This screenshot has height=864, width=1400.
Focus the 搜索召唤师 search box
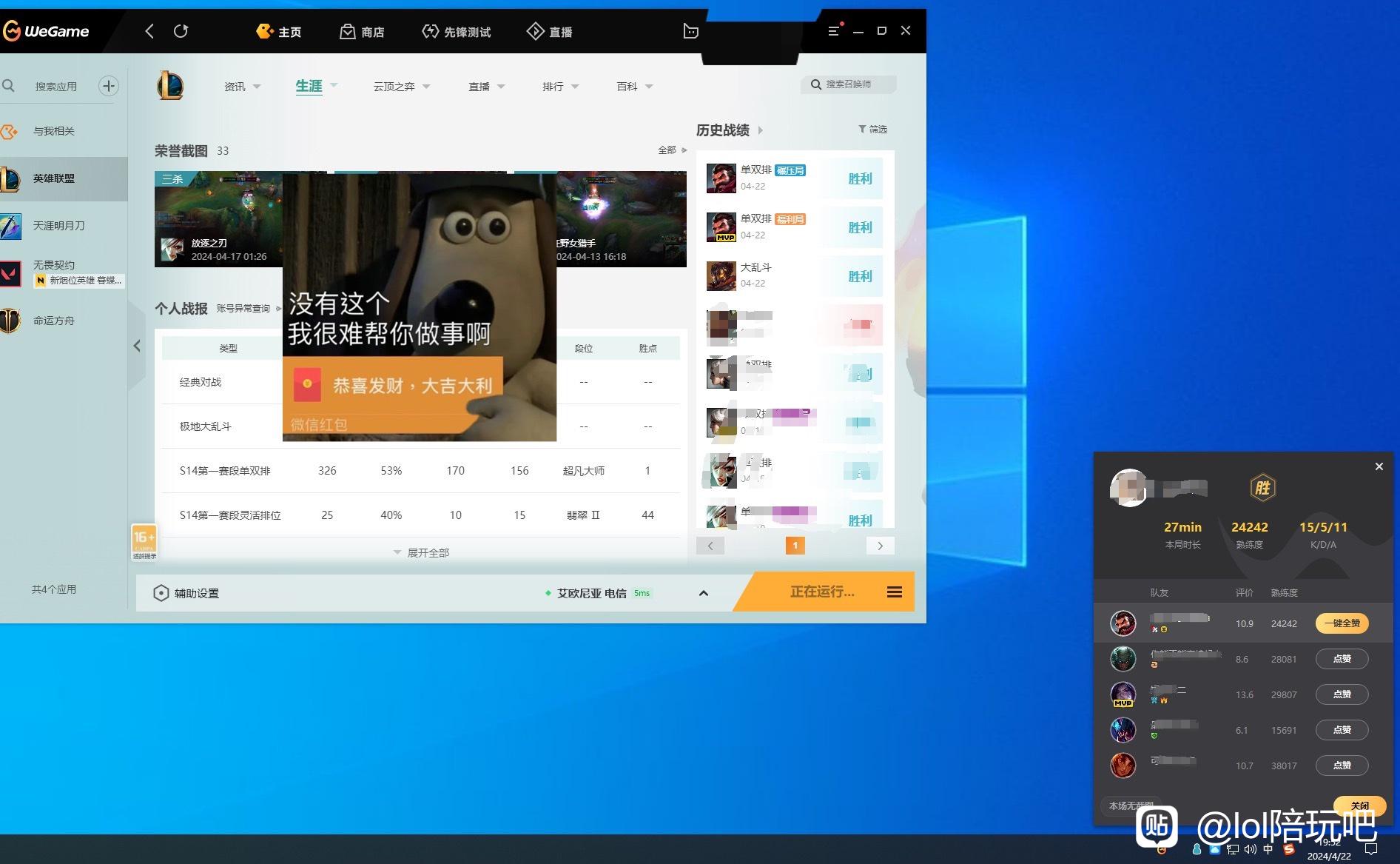[849, 84]
